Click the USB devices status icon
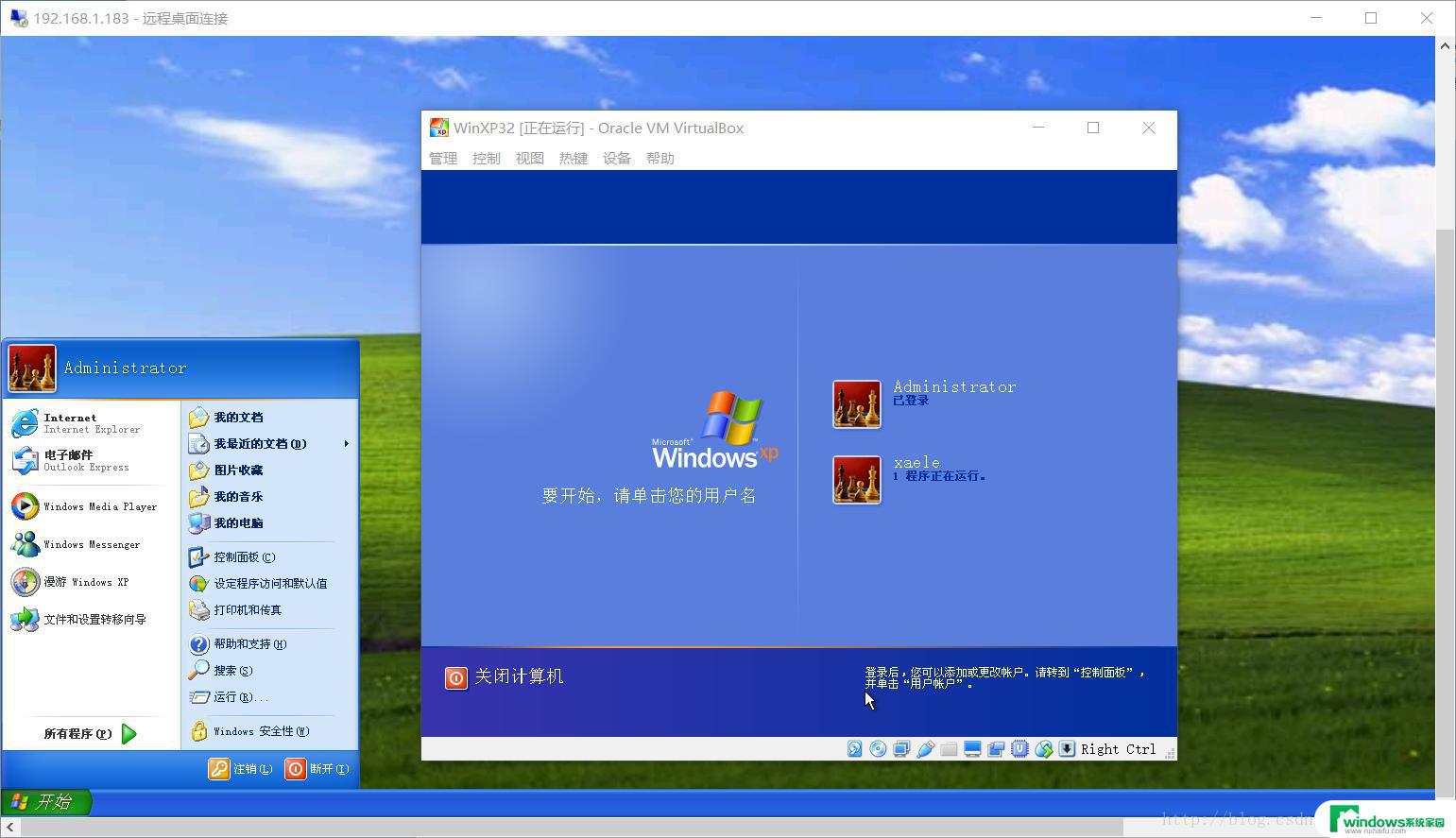 [x=925, y=749]
